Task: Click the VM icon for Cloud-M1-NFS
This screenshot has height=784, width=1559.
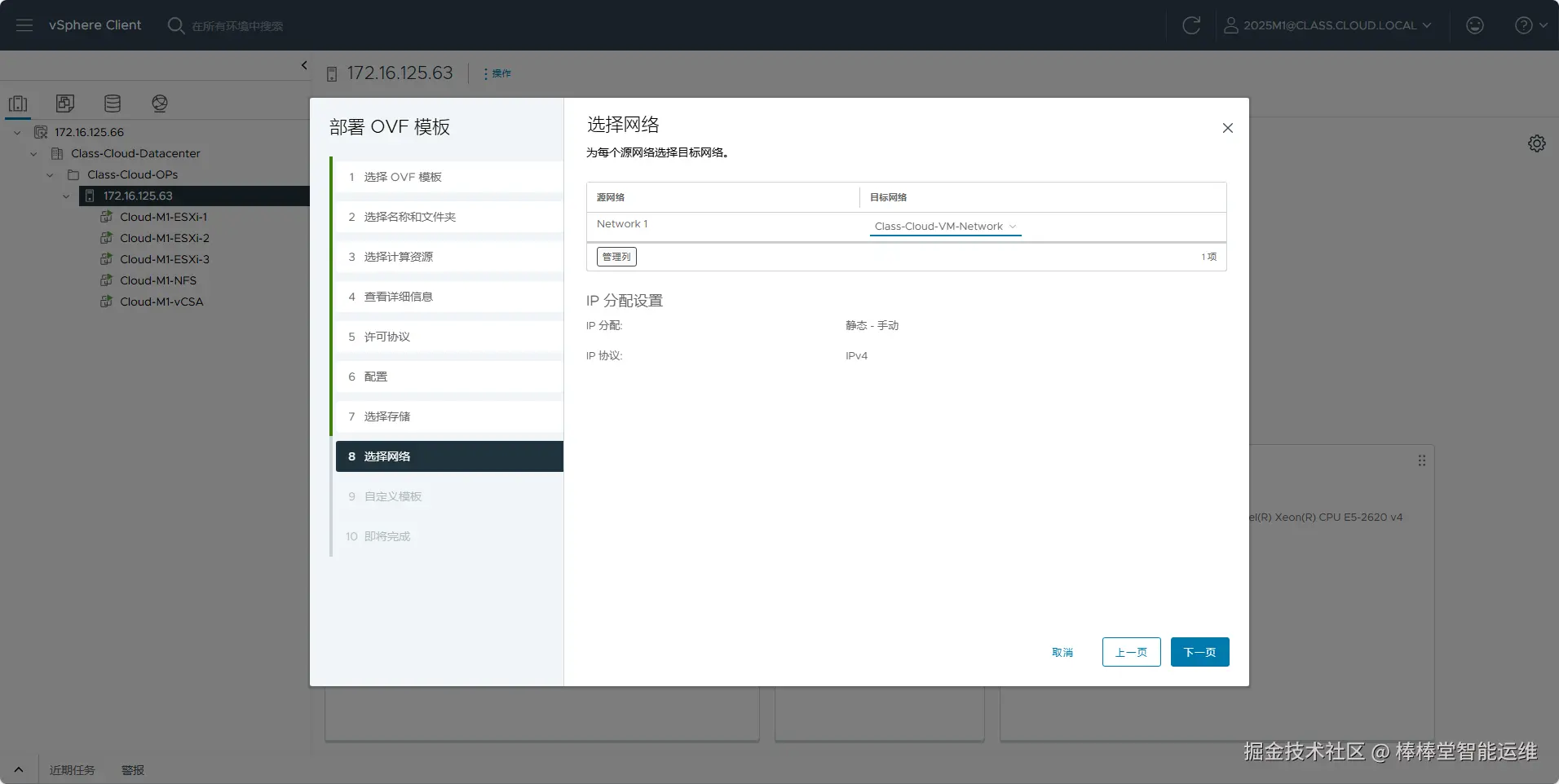Action: 106,280
